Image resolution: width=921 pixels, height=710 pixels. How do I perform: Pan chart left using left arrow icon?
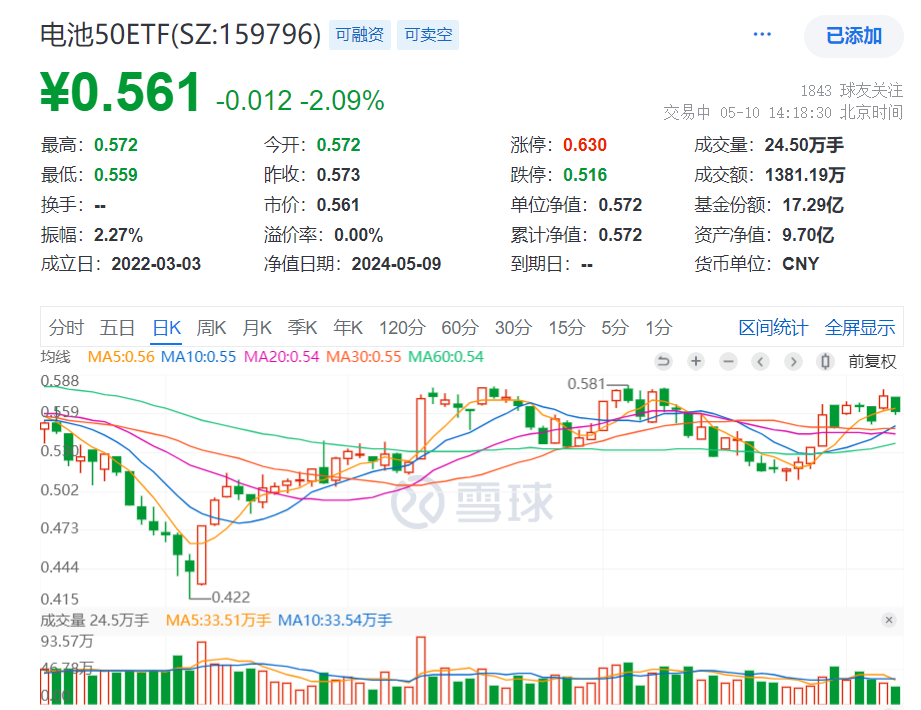pos(760,362)
